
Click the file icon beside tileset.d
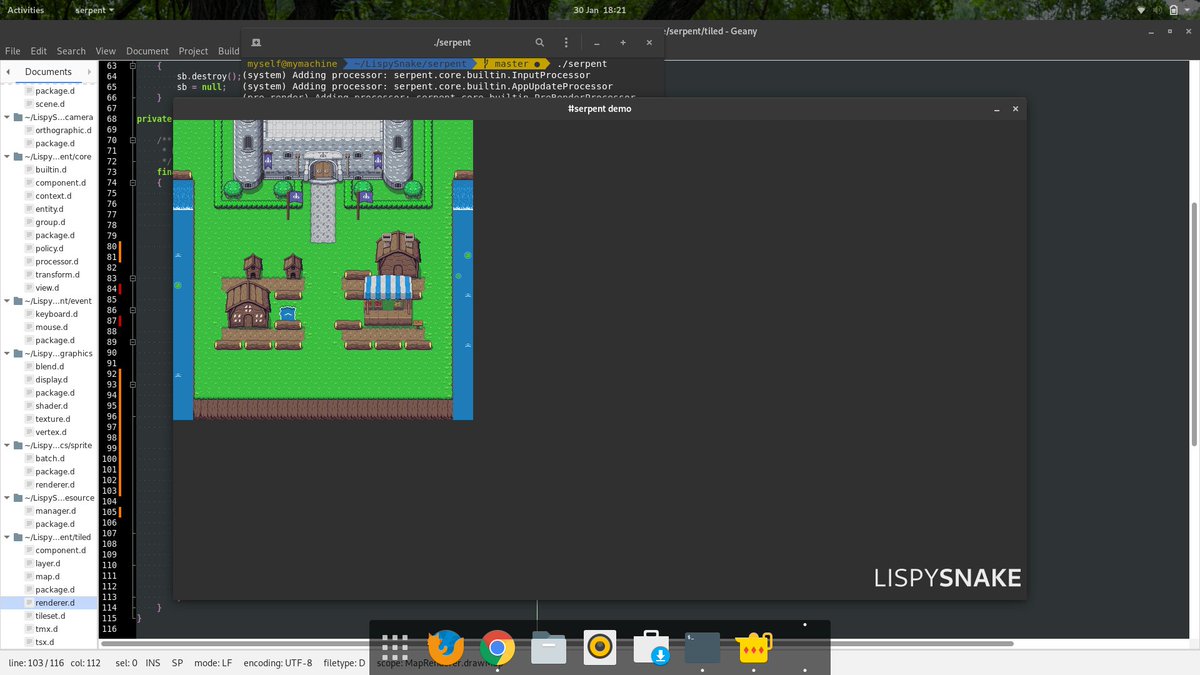coord(27,616)
